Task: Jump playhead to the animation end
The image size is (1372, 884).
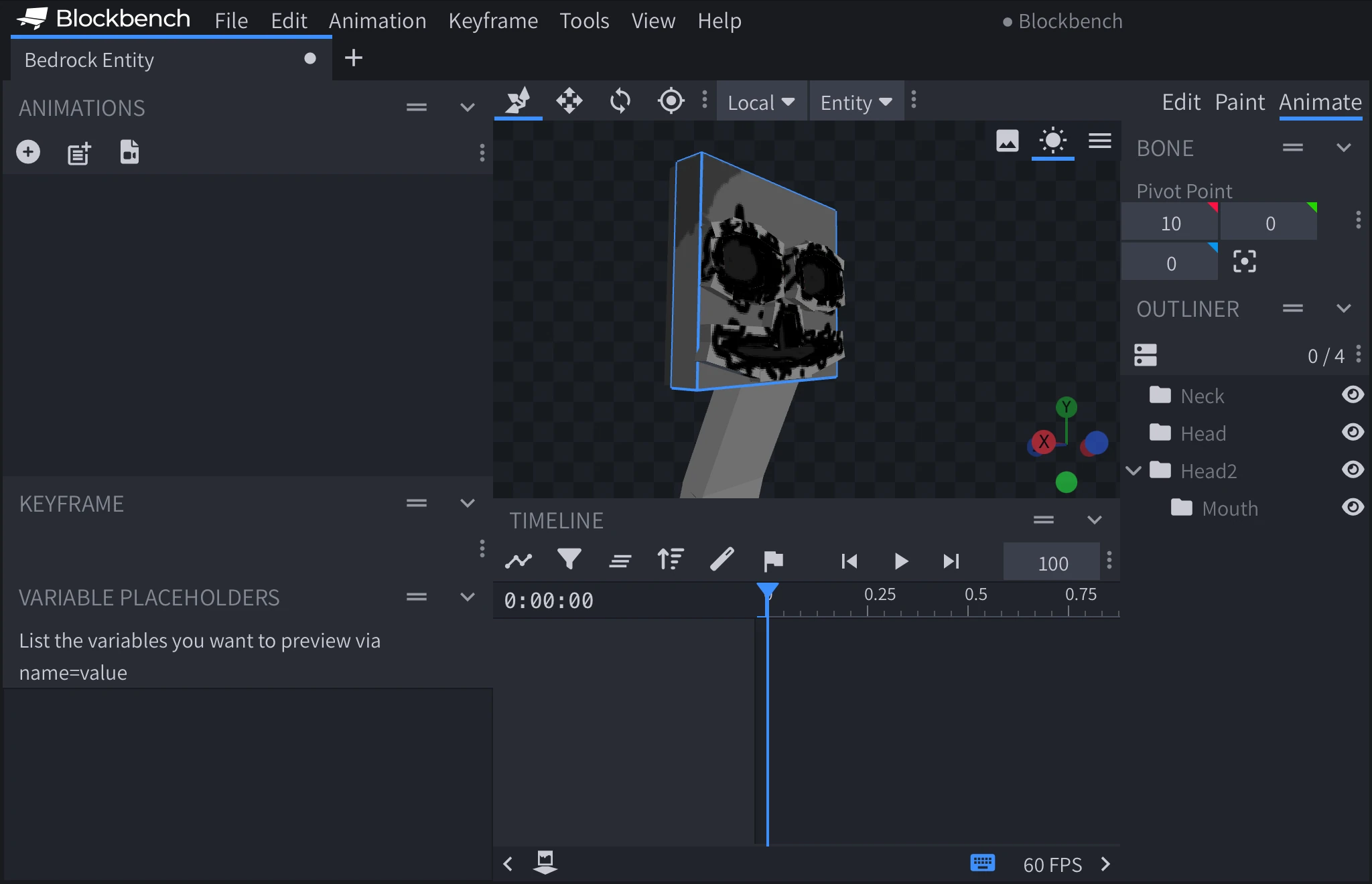Action: [951, 561]
